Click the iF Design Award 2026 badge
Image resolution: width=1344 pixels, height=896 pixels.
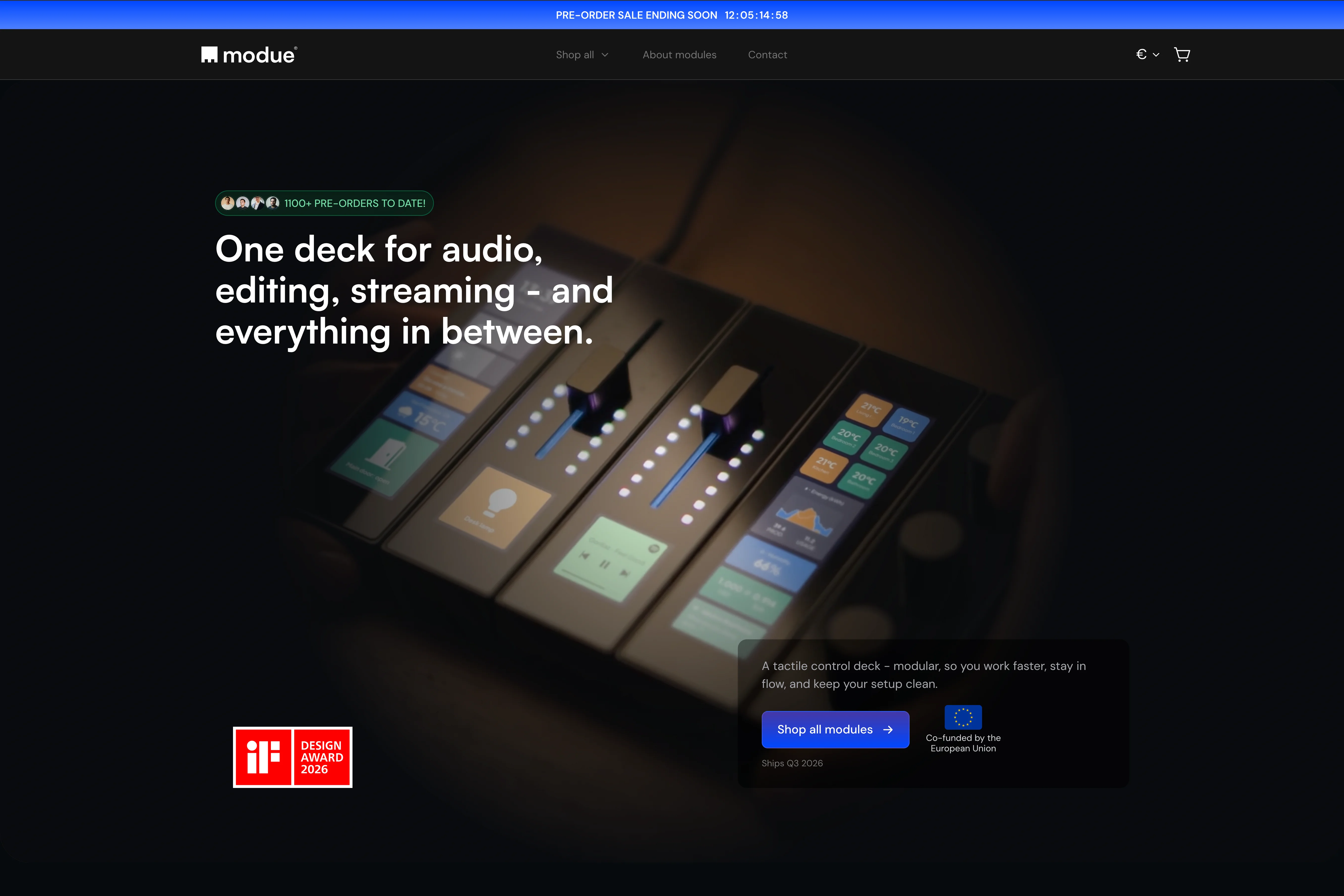click(x=292, y=757)
